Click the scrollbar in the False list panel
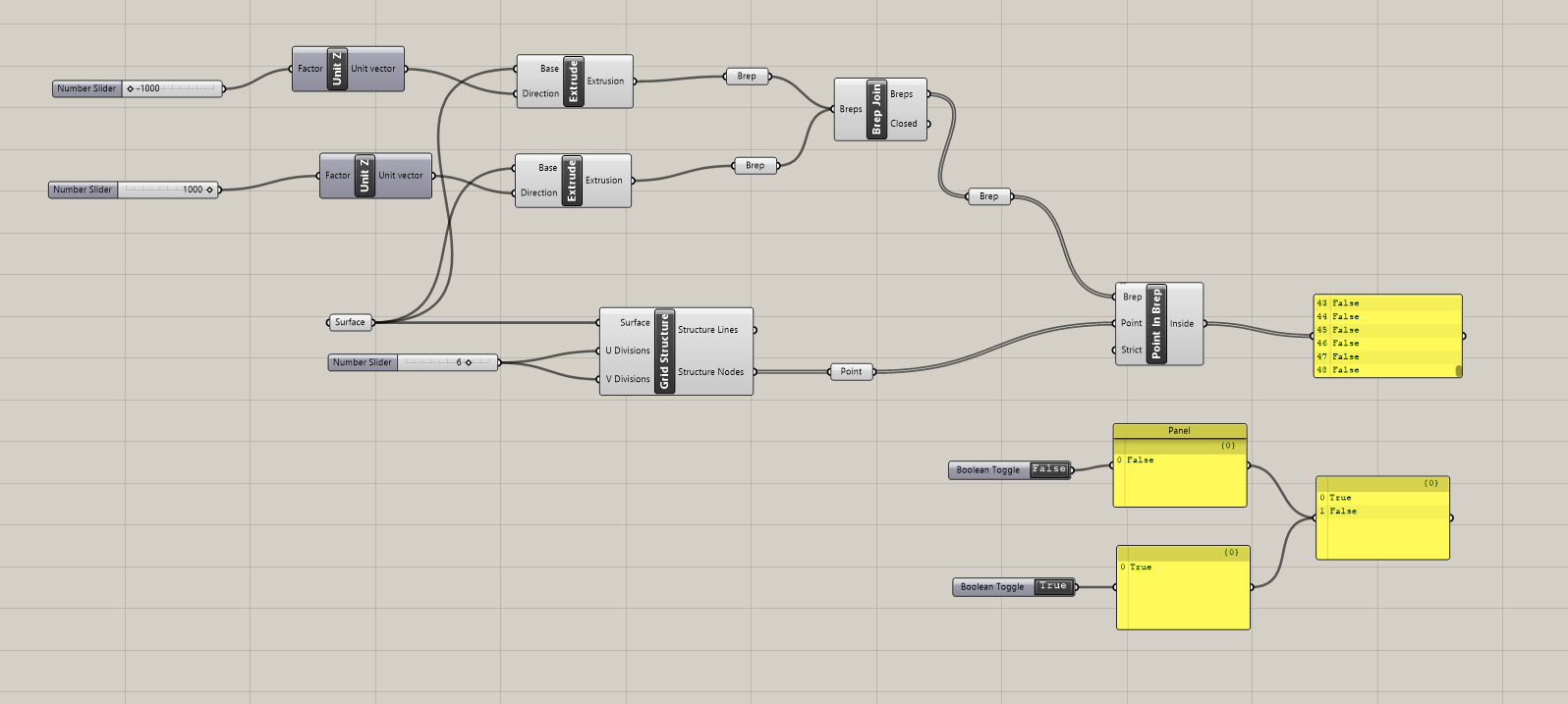The image size is (1568, 704). (x=1458, y=370)
